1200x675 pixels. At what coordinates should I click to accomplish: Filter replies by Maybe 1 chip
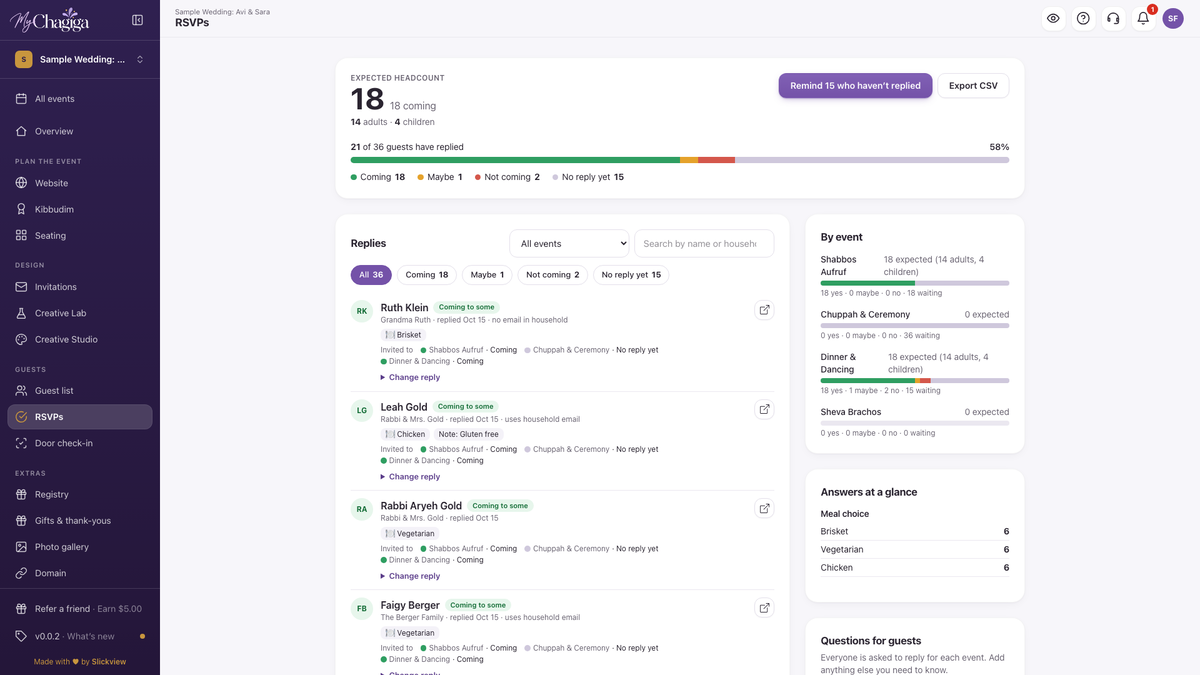(x=487, y=275)
